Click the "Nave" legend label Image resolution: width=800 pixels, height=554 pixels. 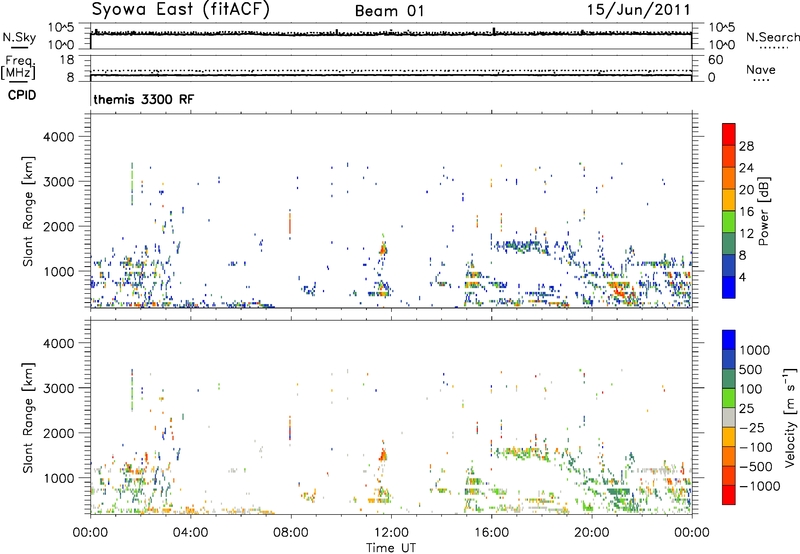tap(761, 69)
